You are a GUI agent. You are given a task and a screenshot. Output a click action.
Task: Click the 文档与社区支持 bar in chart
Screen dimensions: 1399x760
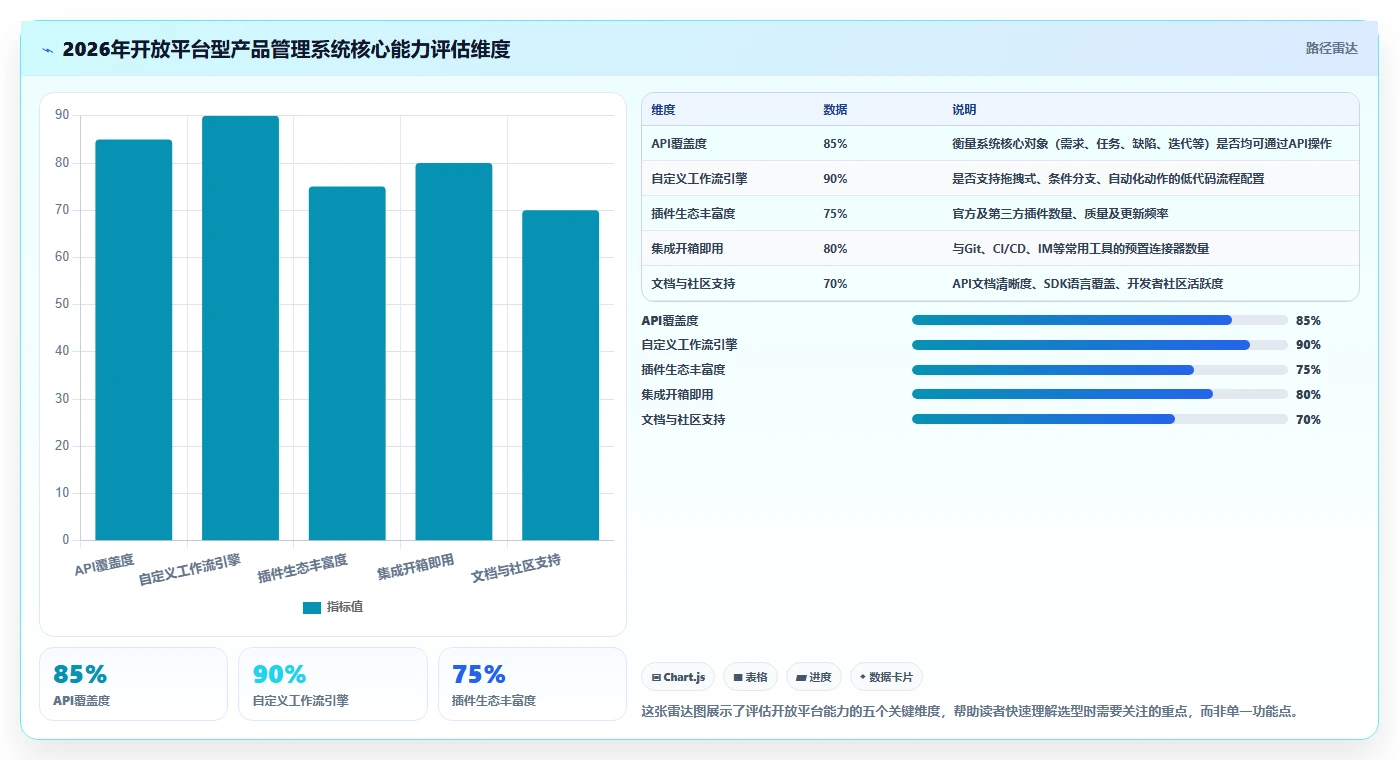coord(560,375)
